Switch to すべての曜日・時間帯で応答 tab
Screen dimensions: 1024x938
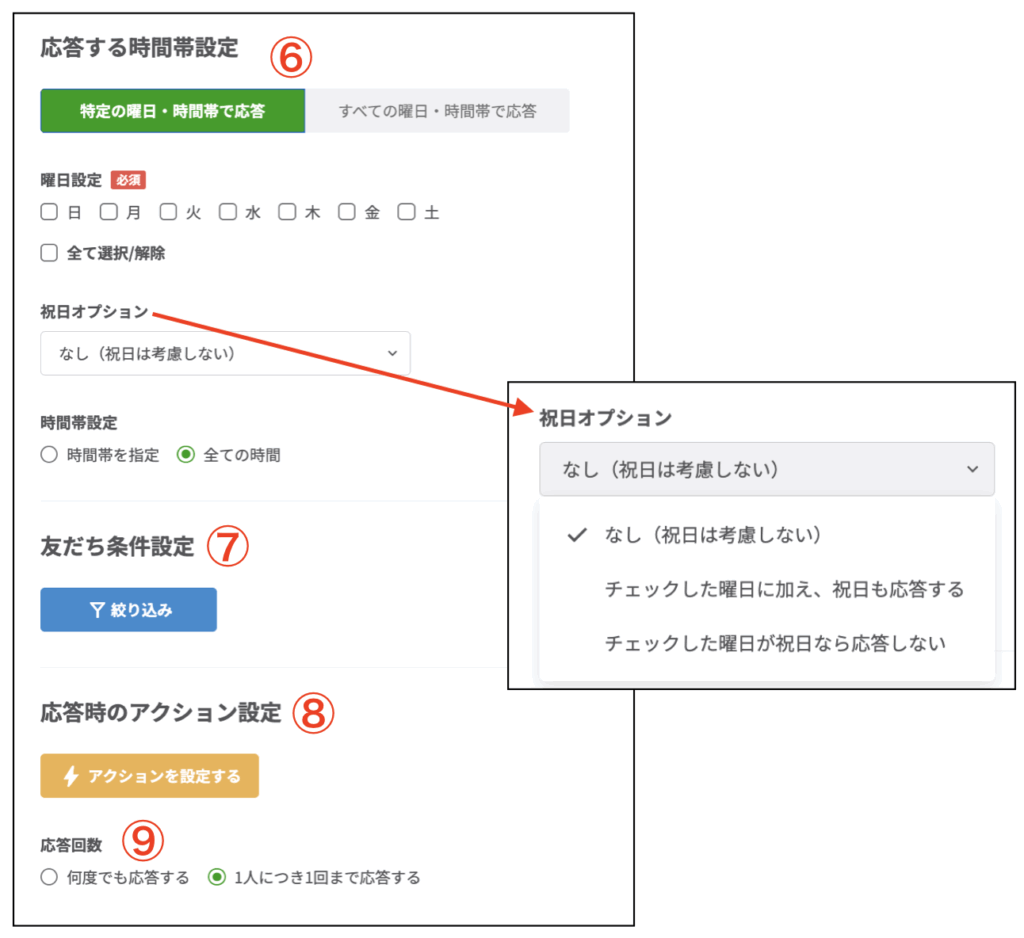tap(437, 111)
